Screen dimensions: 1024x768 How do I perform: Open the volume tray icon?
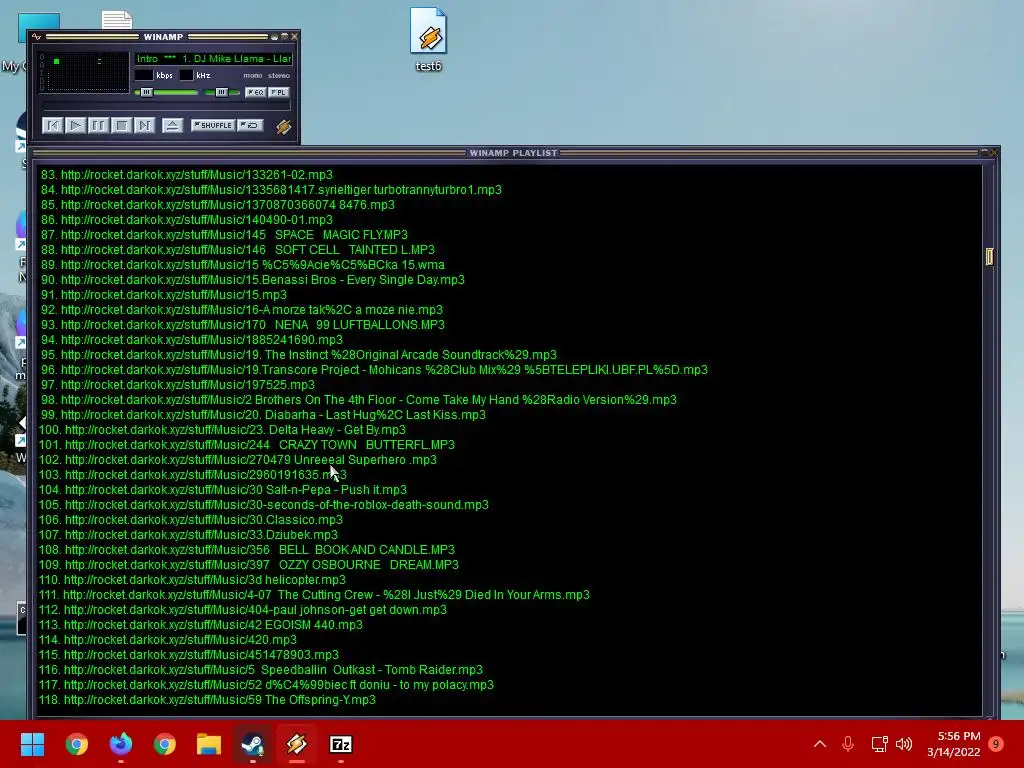(x=904, y=744)
